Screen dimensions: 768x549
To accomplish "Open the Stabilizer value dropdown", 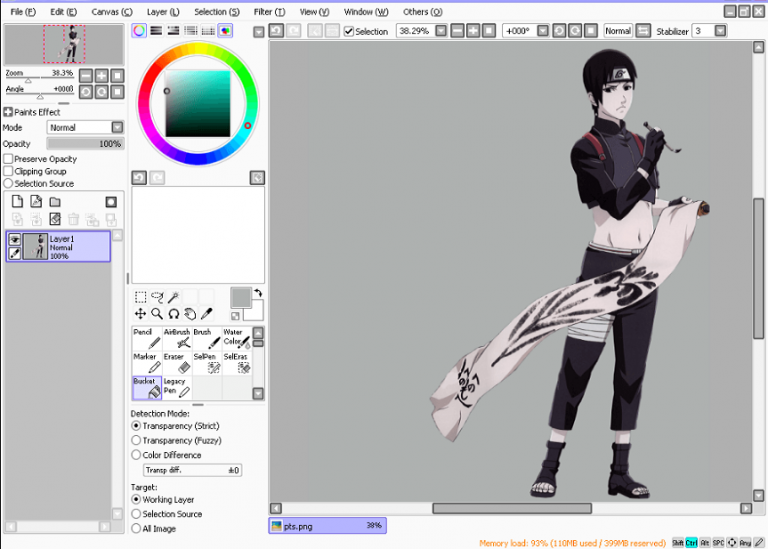I will point(720,31).
